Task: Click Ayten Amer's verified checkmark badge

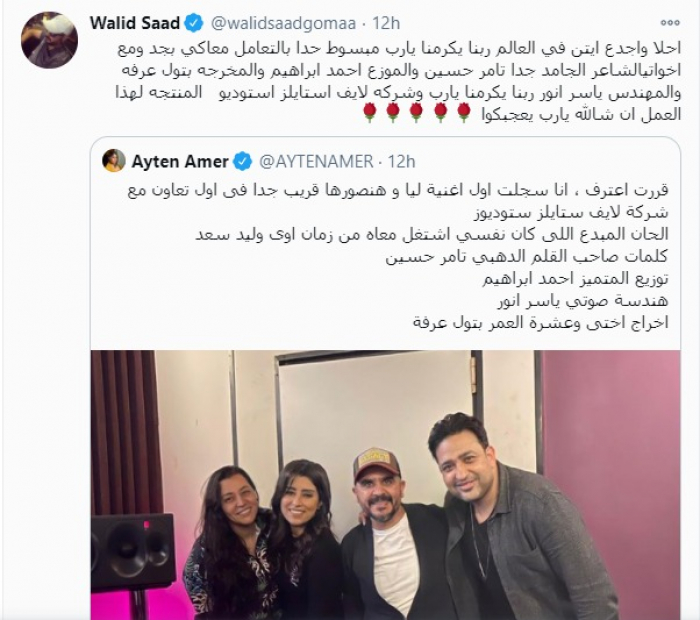Action: 243,161
